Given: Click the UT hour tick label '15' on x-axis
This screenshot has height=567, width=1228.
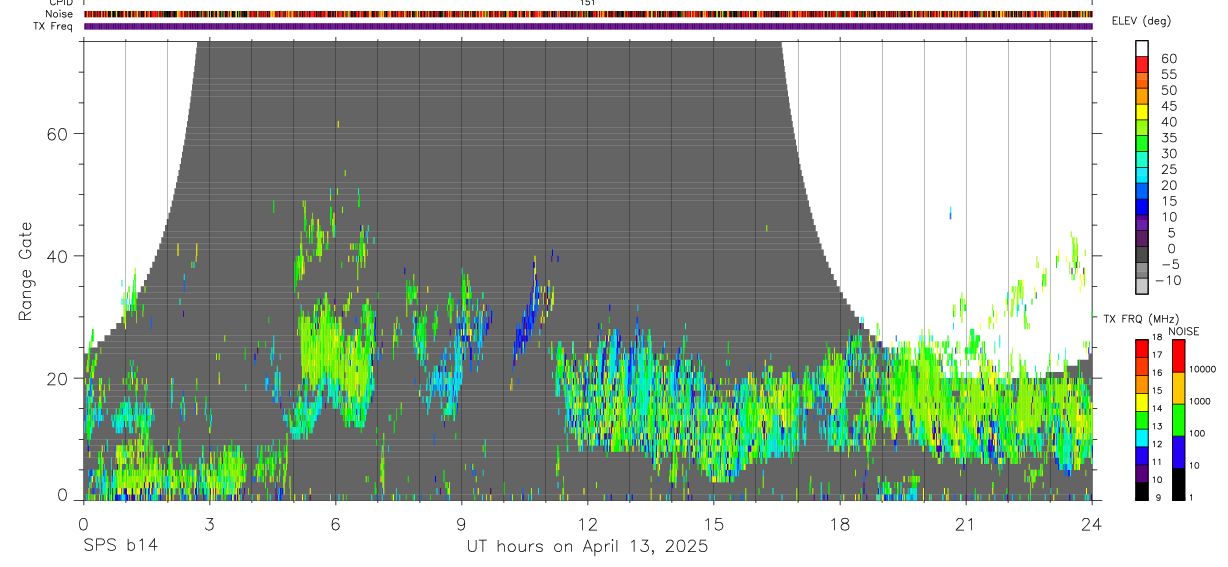Looking at the screenshot, I should (714, 524).
